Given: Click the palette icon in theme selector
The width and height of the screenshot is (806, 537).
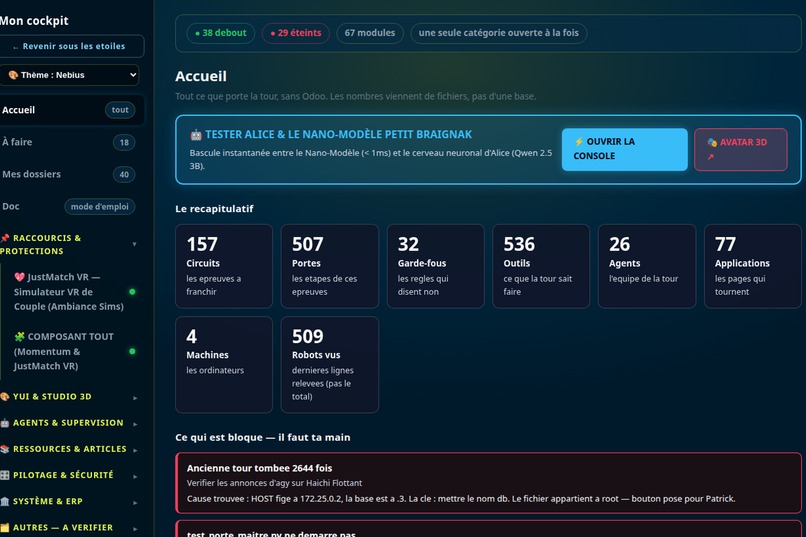Looking at the screenshot, I should (13, 75).
